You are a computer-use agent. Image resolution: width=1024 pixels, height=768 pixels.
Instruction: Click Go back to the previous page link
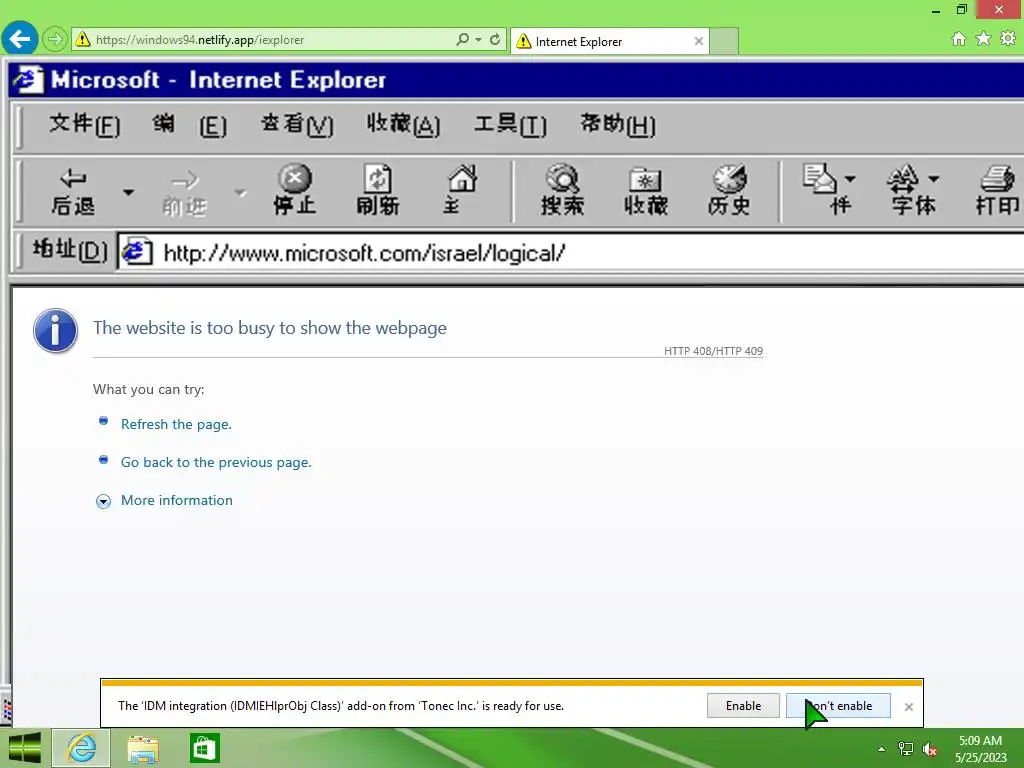tap(216, 462)
